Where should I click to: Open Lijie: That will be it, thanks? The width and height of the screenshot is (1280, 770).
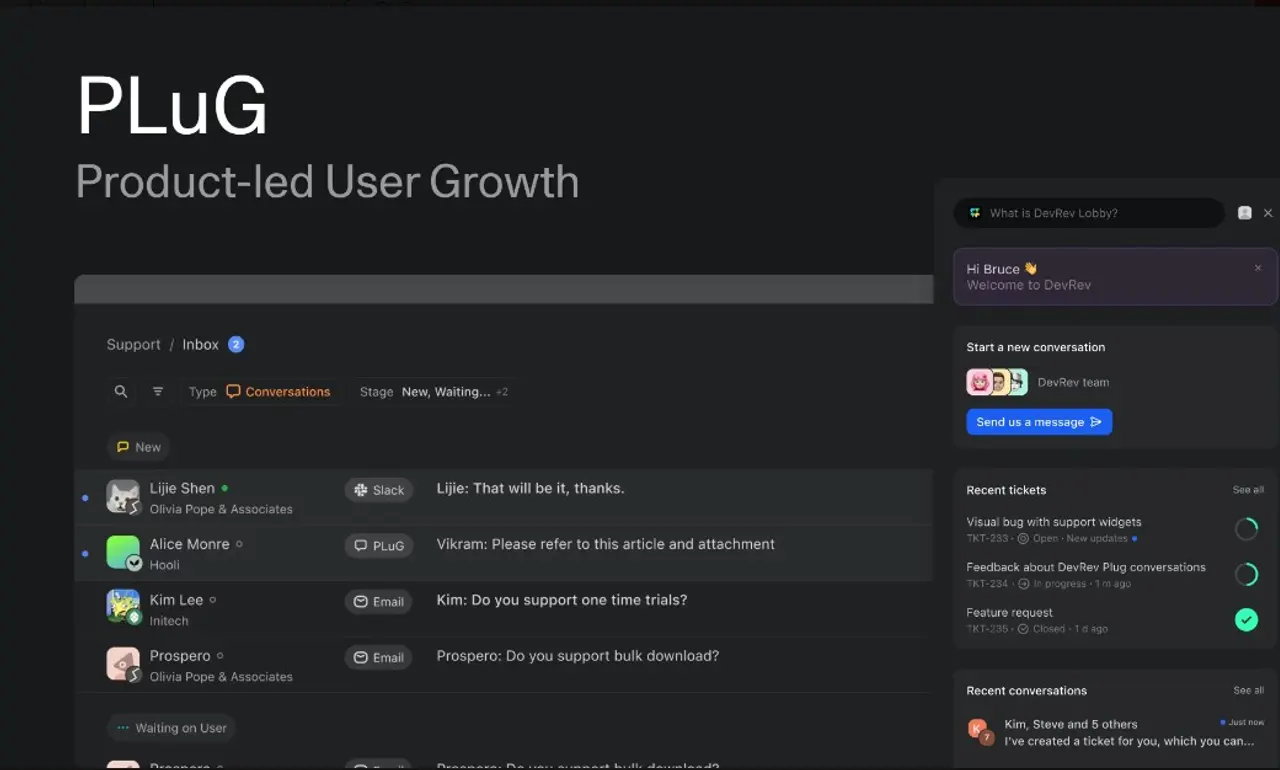tap(530, 488)
